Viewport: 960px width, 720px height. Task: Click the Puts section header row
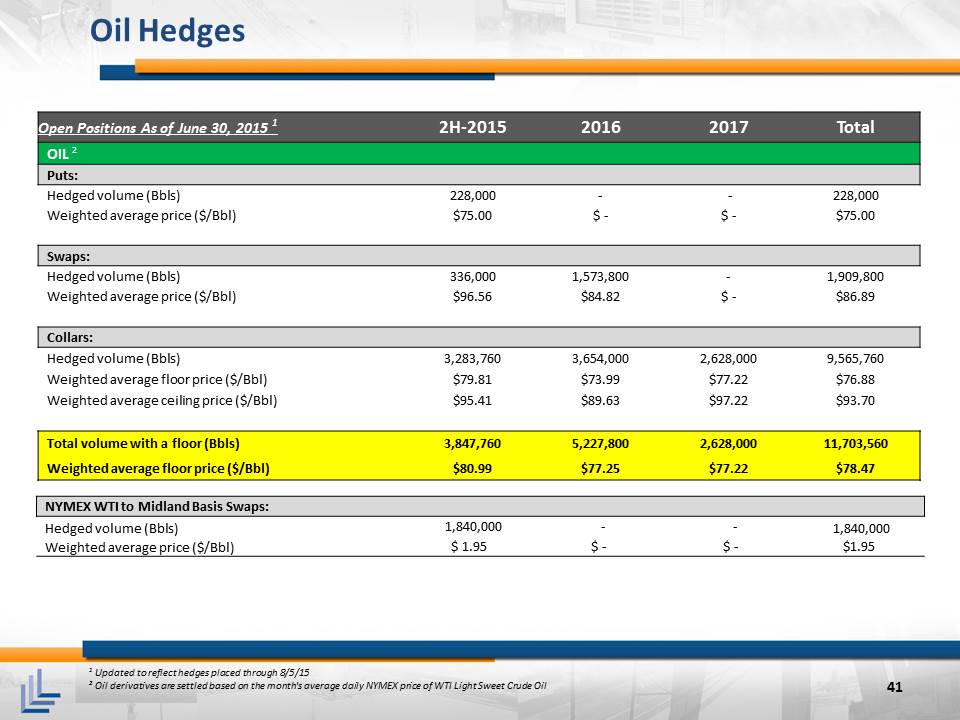[479, 175]
